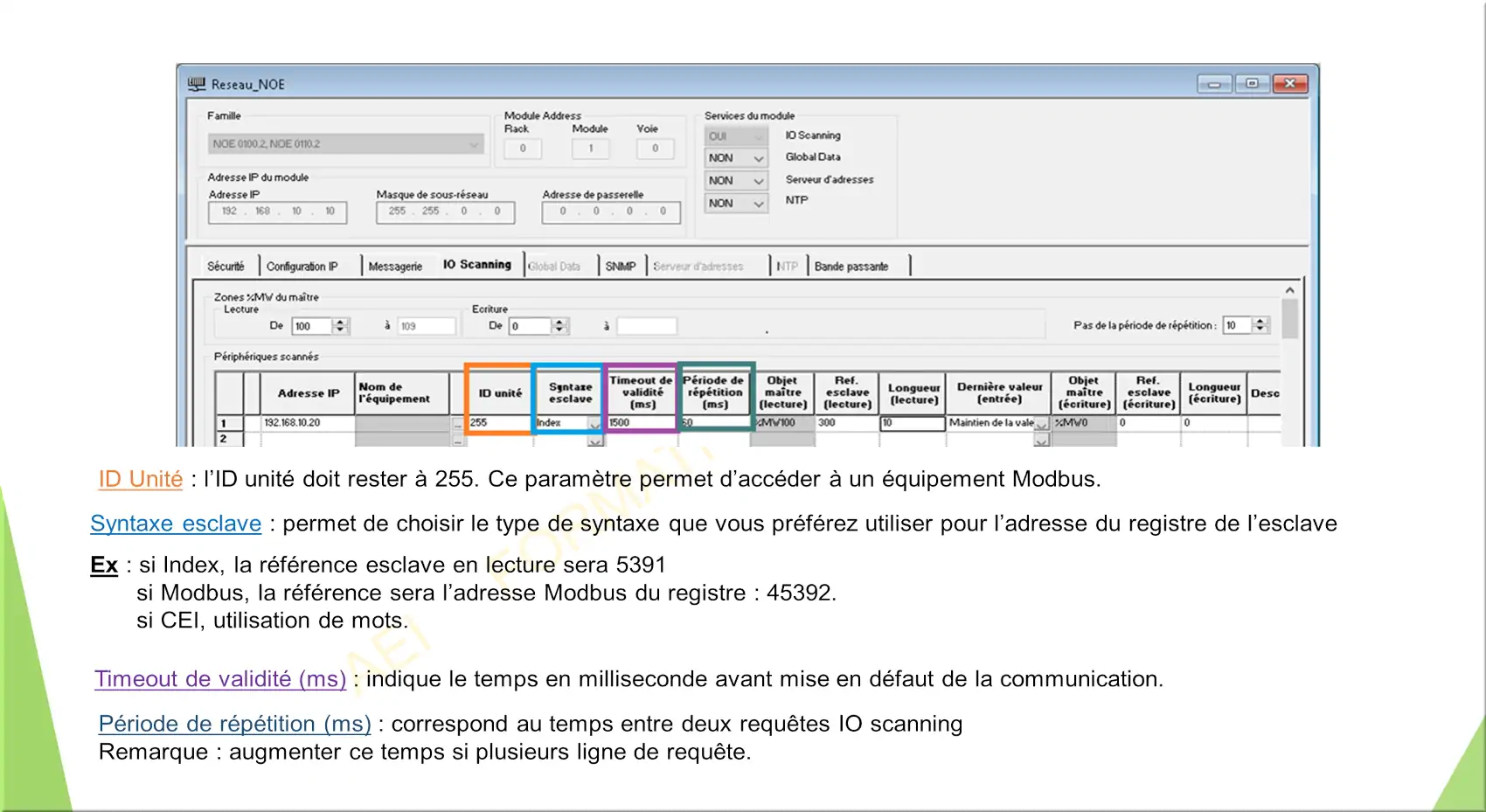Screen dimensions: 1486x812
Task: Click the Adresse IP 192.168.10.10 field
Action: [278, 212]
